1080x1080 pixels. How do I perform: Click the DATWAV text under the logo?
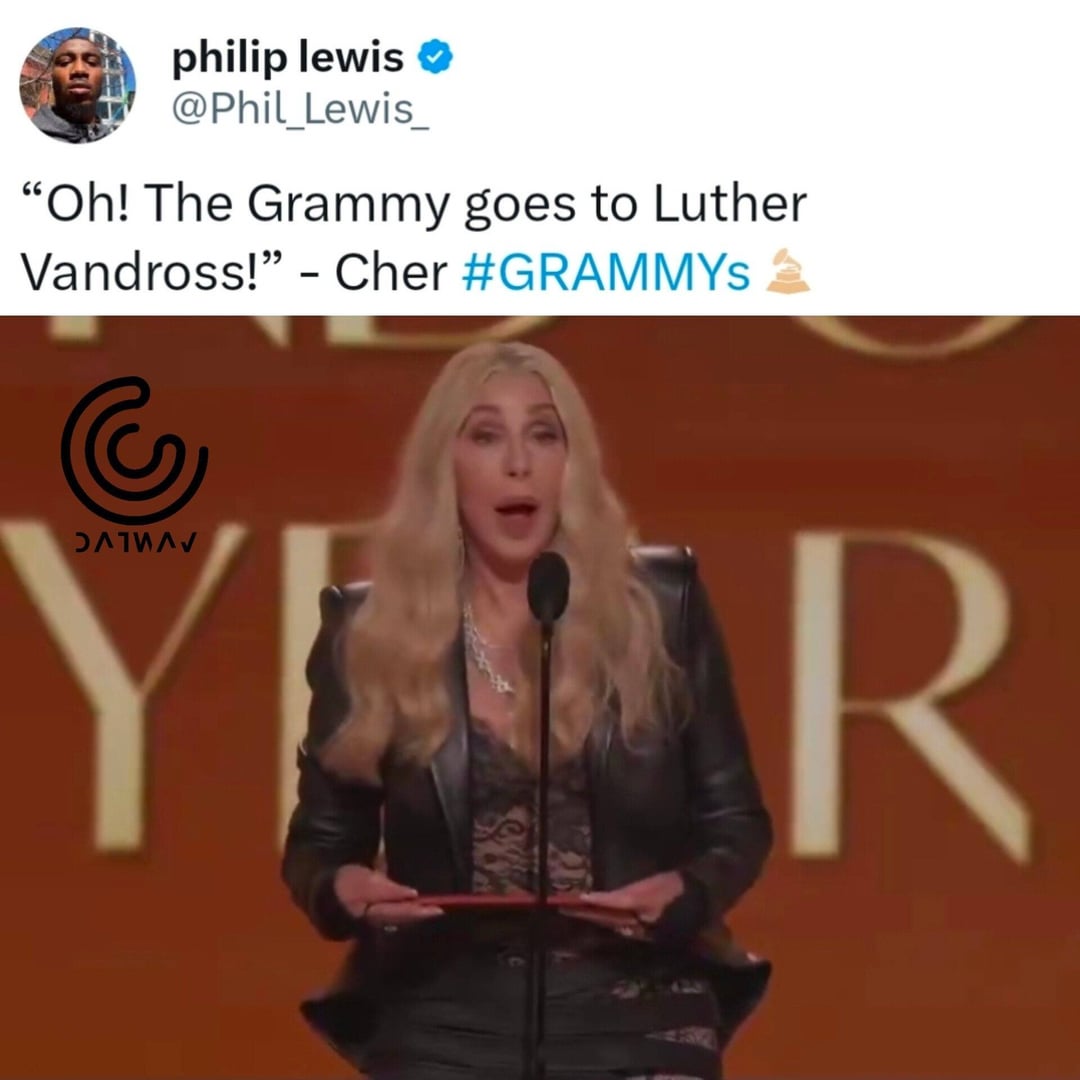tap(135, 542)
